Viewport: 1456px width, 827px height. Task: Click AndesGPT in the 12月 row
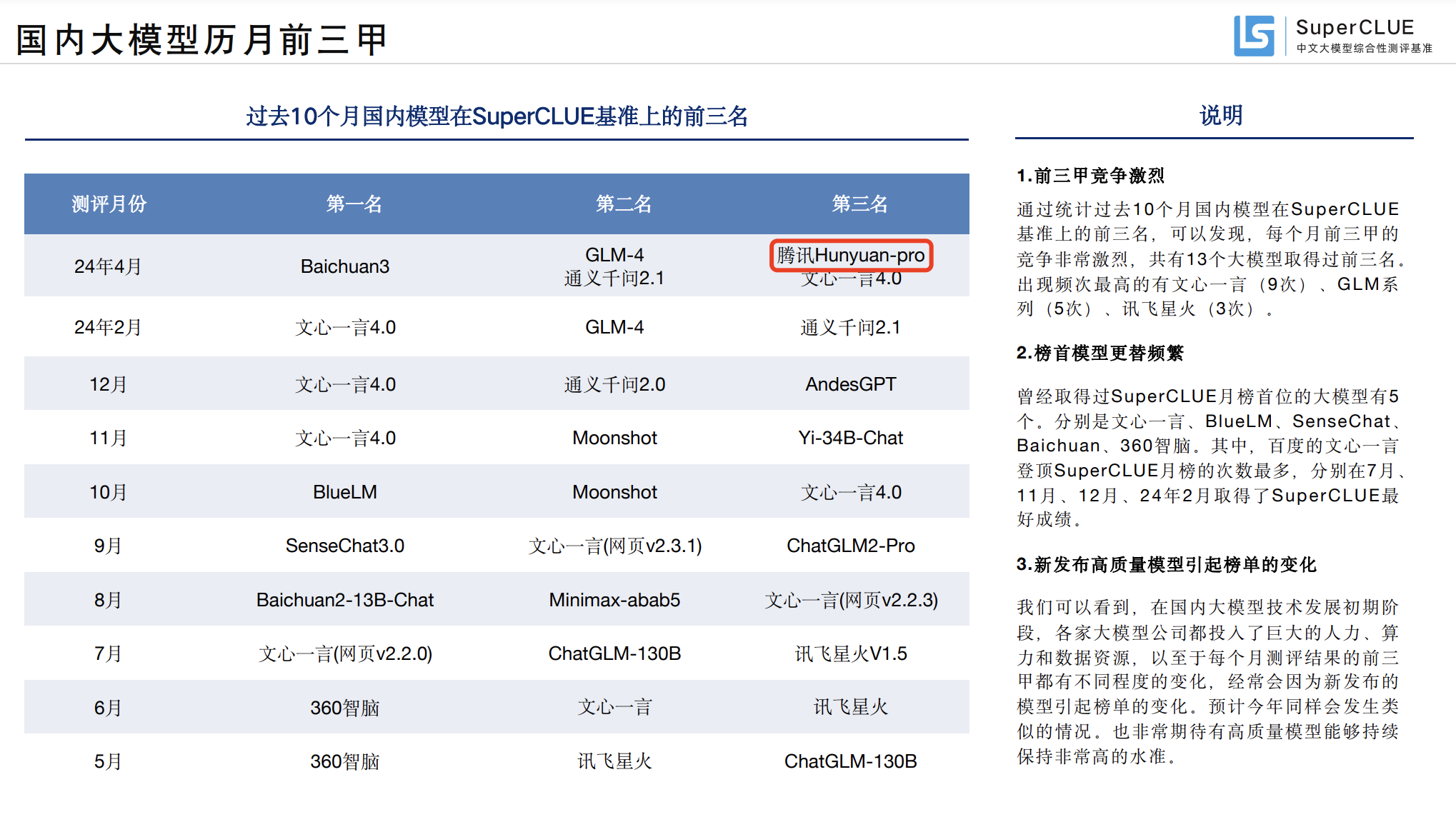(x=850, y=384)
